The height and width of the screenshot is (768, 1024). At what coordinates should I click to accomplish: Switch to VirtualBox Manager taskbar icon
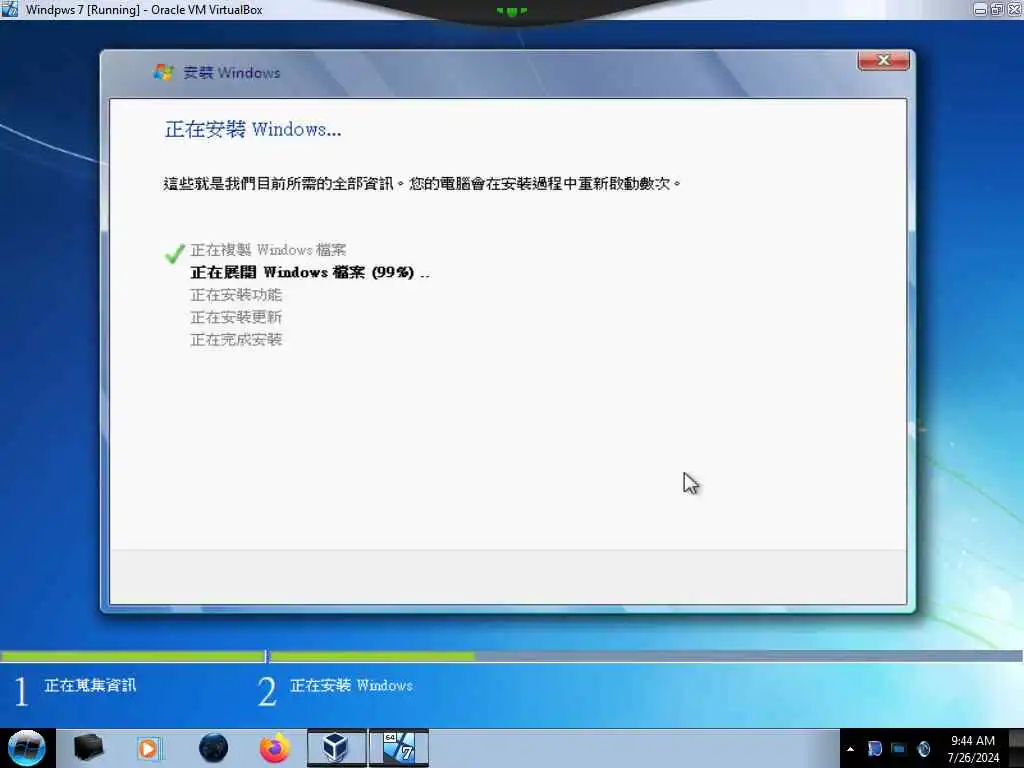pos(336,748)
